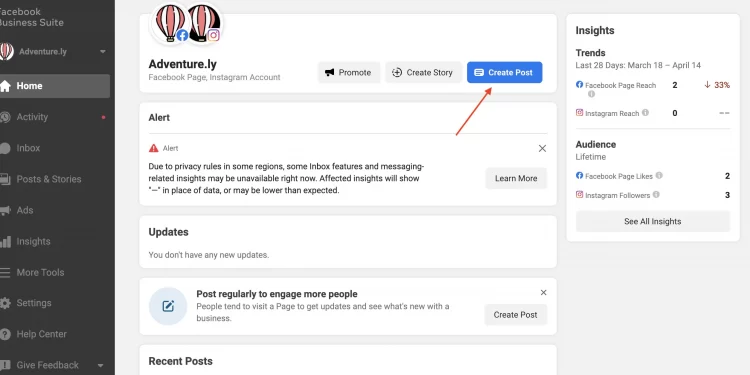Screen dimensions: 750x375
Task: Click the Help Center question mark icon
Action: tap(5, 334)
